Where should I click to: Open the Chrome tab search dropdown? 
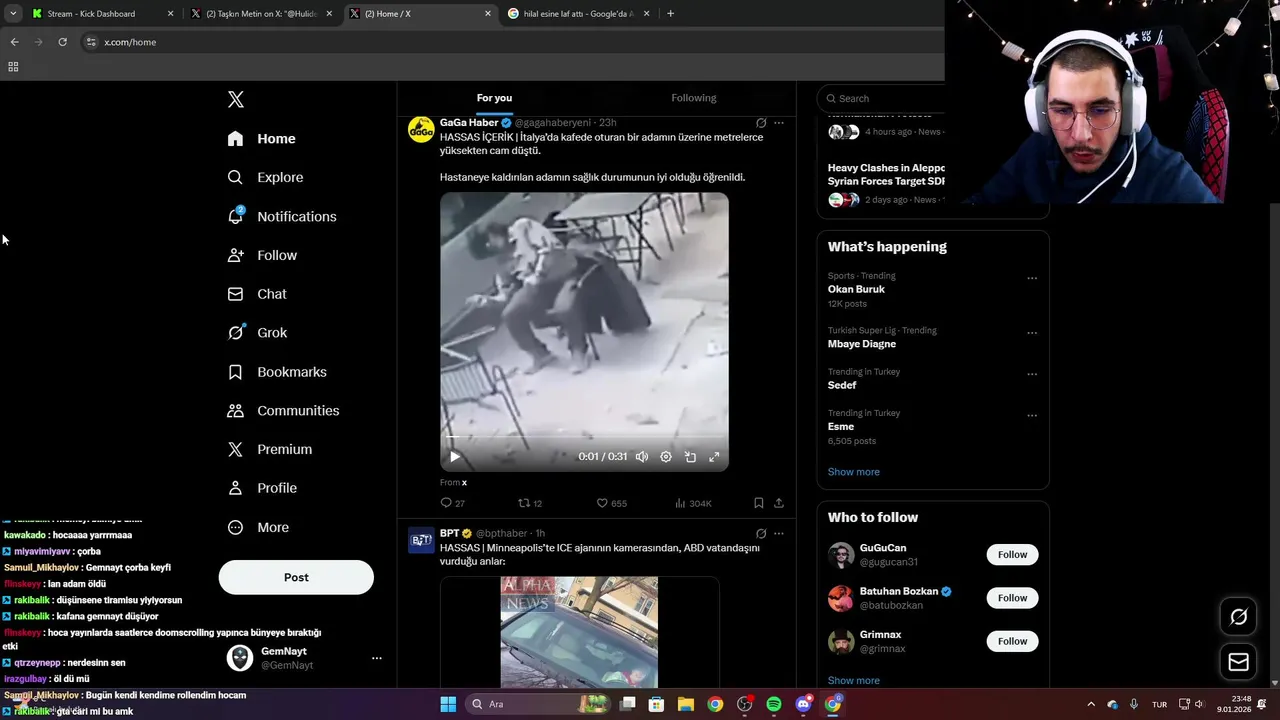(x=13, y=14)
